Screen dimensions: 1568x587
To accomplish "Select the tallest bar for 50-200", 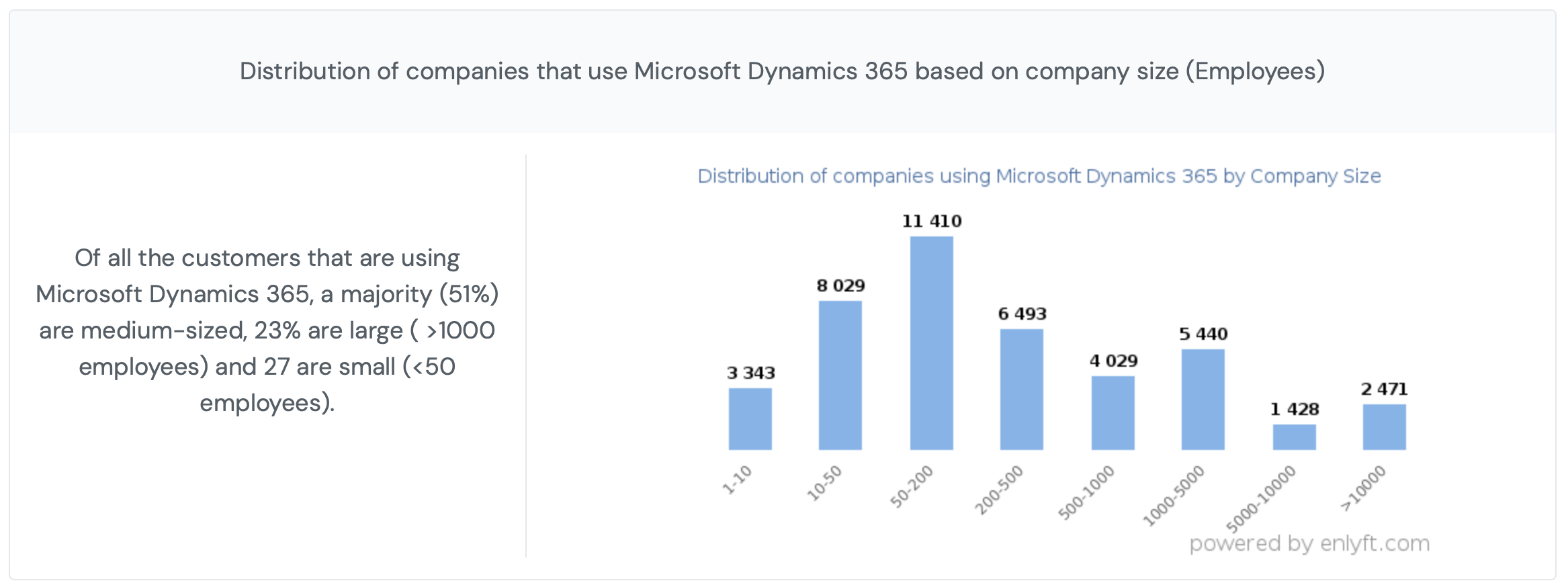I will tap(931, 343).
